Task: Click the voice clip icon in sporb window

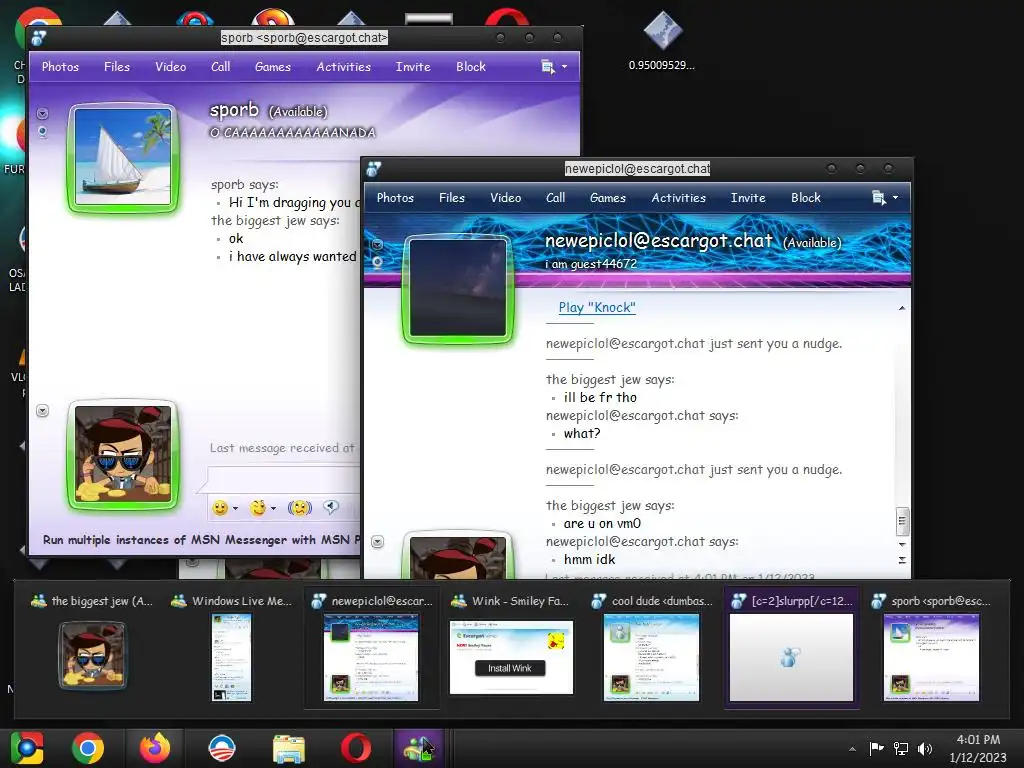Action: (331, 507)
